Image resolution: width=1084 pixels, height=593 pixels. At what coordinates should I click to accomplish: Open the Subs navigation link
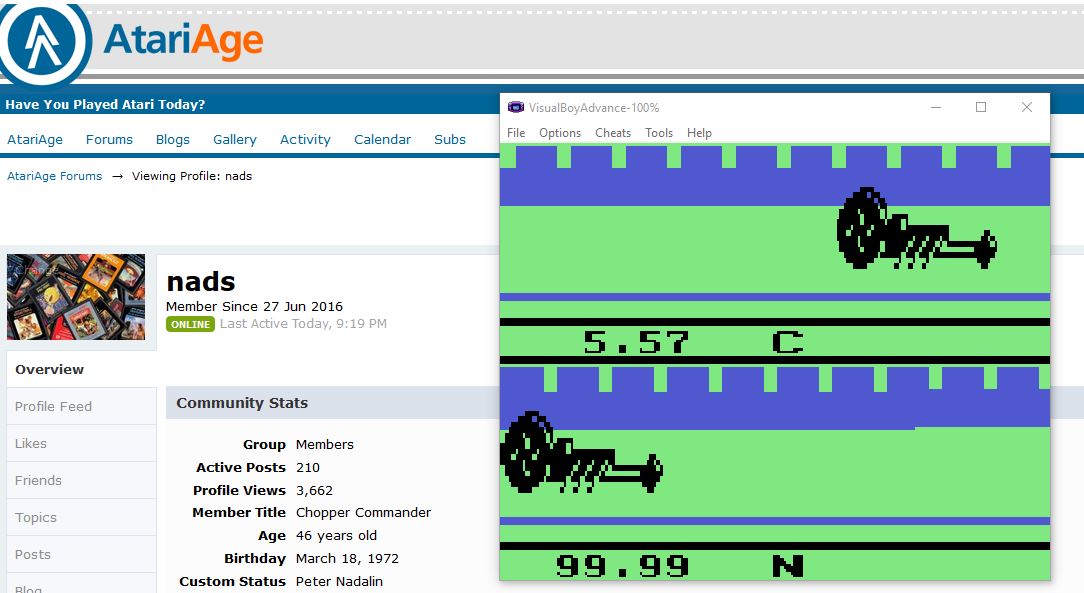click(x=450, y=140)
